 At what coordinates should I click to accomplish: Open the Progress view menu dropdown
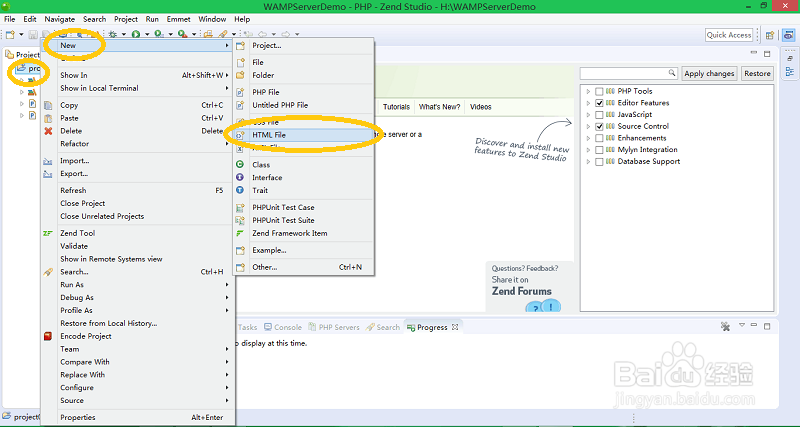[x=742, y=325]
